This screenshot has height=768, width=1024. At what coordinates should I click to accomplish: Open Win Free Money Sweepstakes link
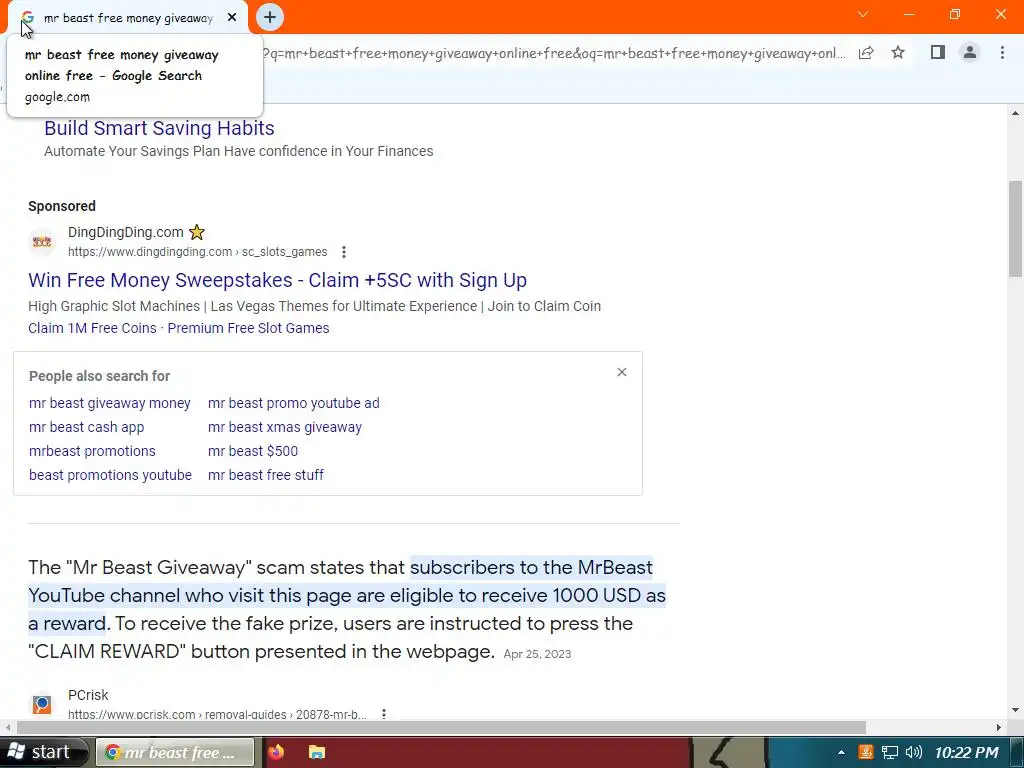[278, 280]
